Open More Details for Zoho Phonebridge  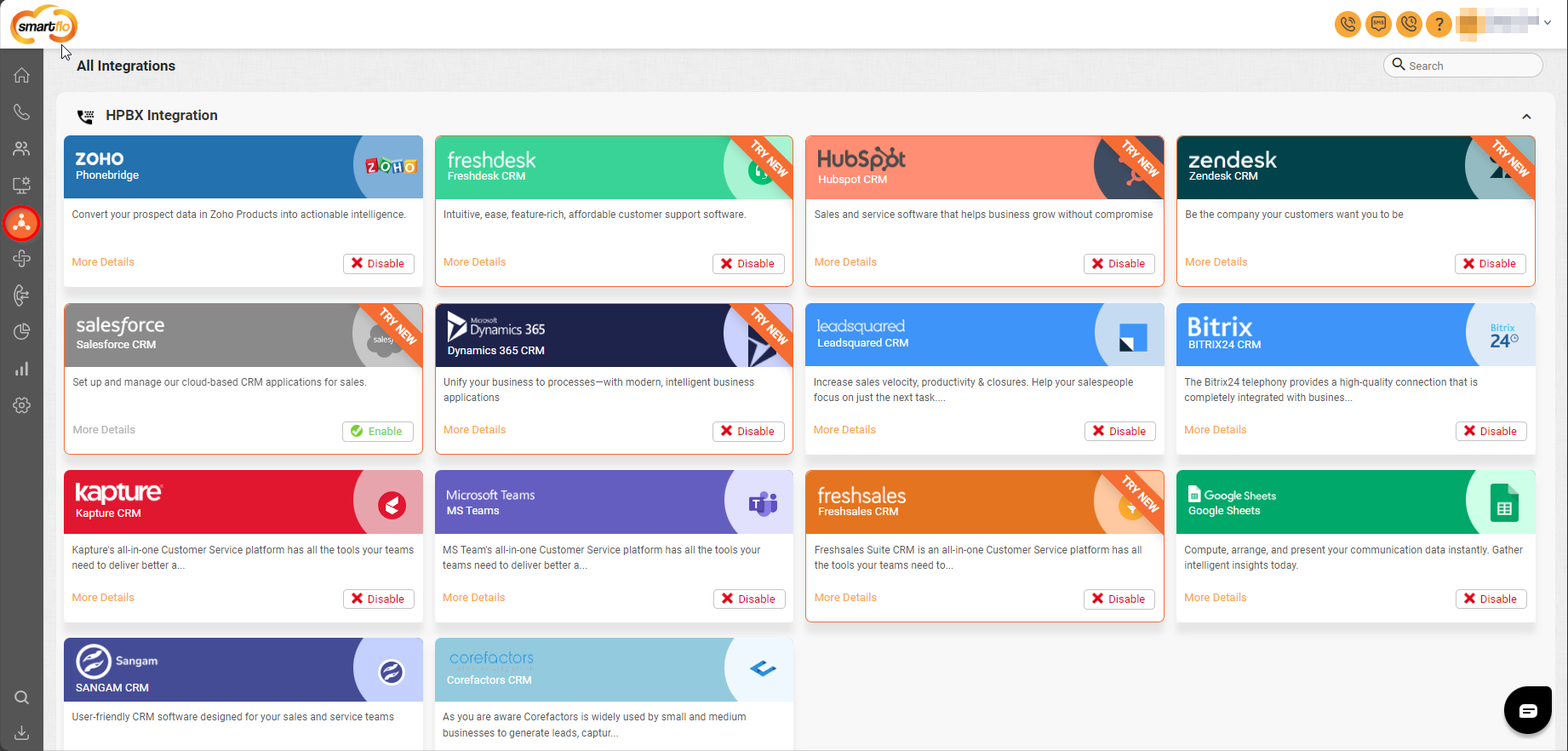103,262
